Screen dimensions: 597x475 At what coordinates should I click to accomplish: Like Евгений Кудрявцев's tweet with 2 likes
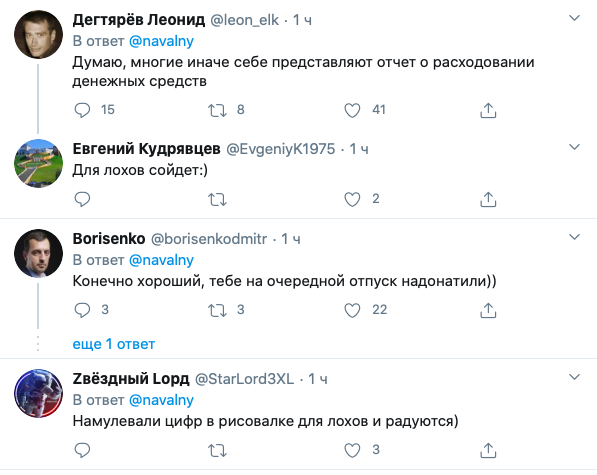point(352,199)
